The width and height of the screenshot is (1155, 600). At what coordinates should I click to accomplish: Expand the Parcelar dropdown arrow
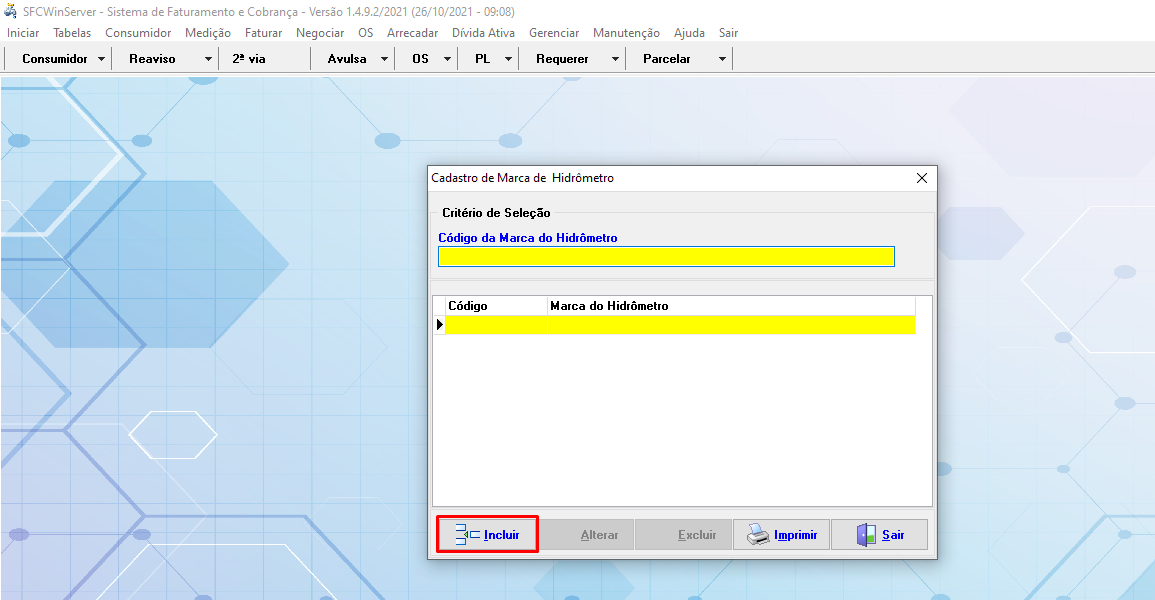[x=722, y=59]
